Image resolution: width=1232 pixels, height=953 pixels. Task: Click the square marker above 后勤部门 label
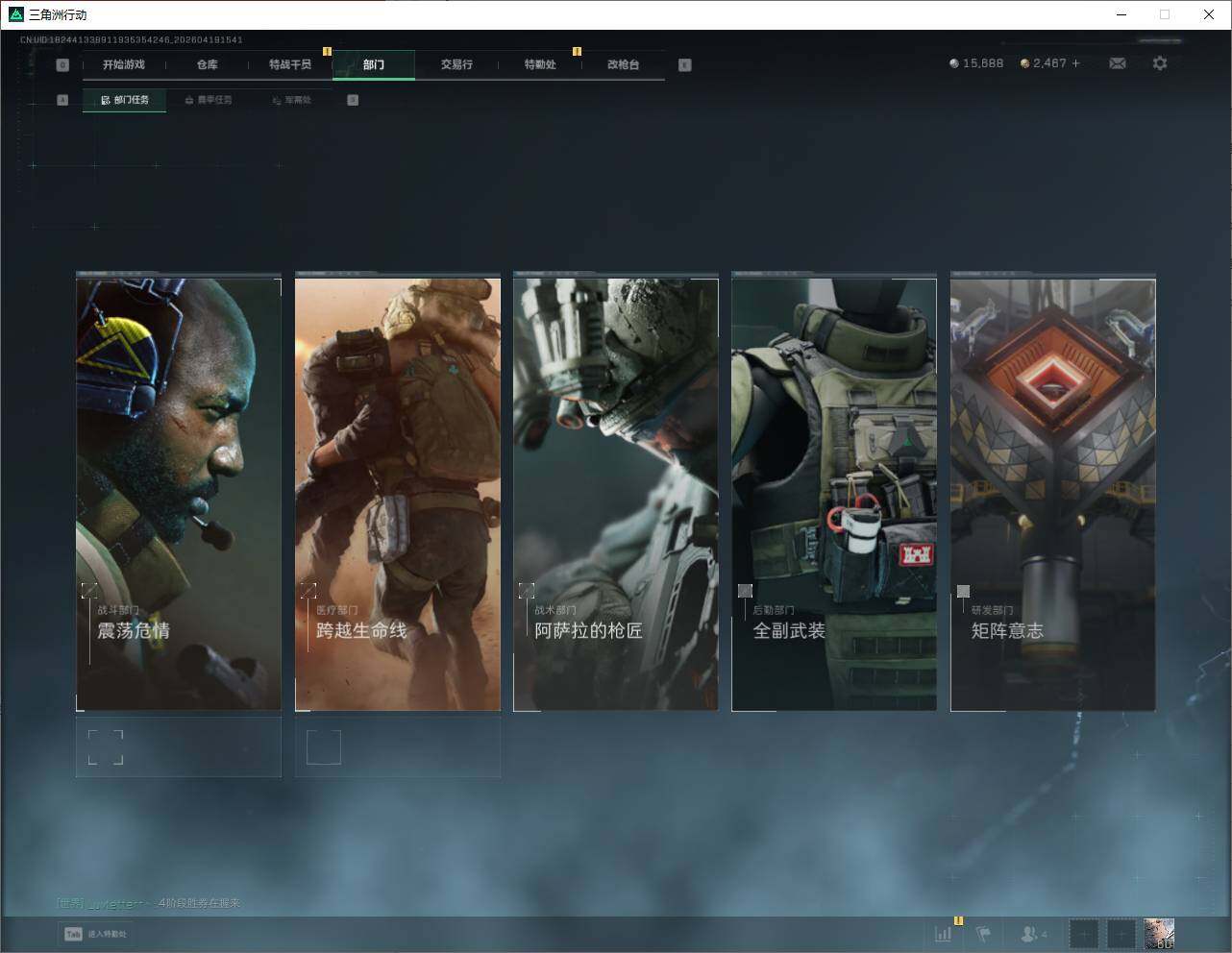click(745, 590)
